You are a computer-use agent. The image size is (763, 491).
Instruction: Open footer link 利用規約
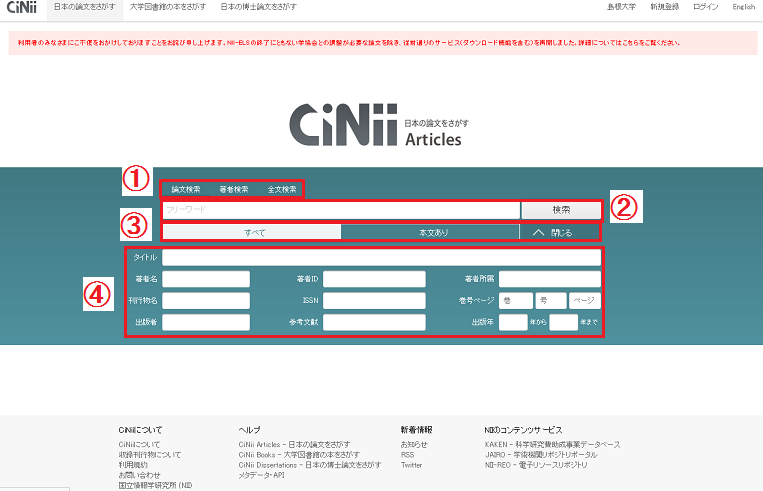coord(133,465)
